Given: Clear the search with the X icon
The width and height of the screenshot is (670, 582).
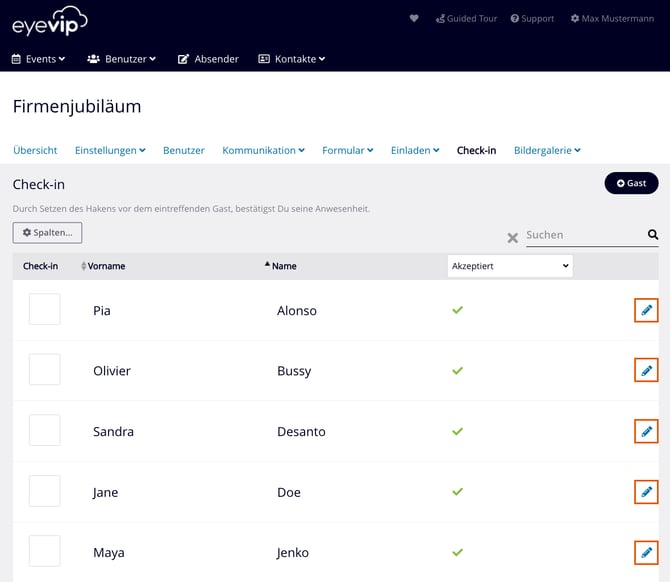Looking at the screenshot, I should (x=512, y=238).
